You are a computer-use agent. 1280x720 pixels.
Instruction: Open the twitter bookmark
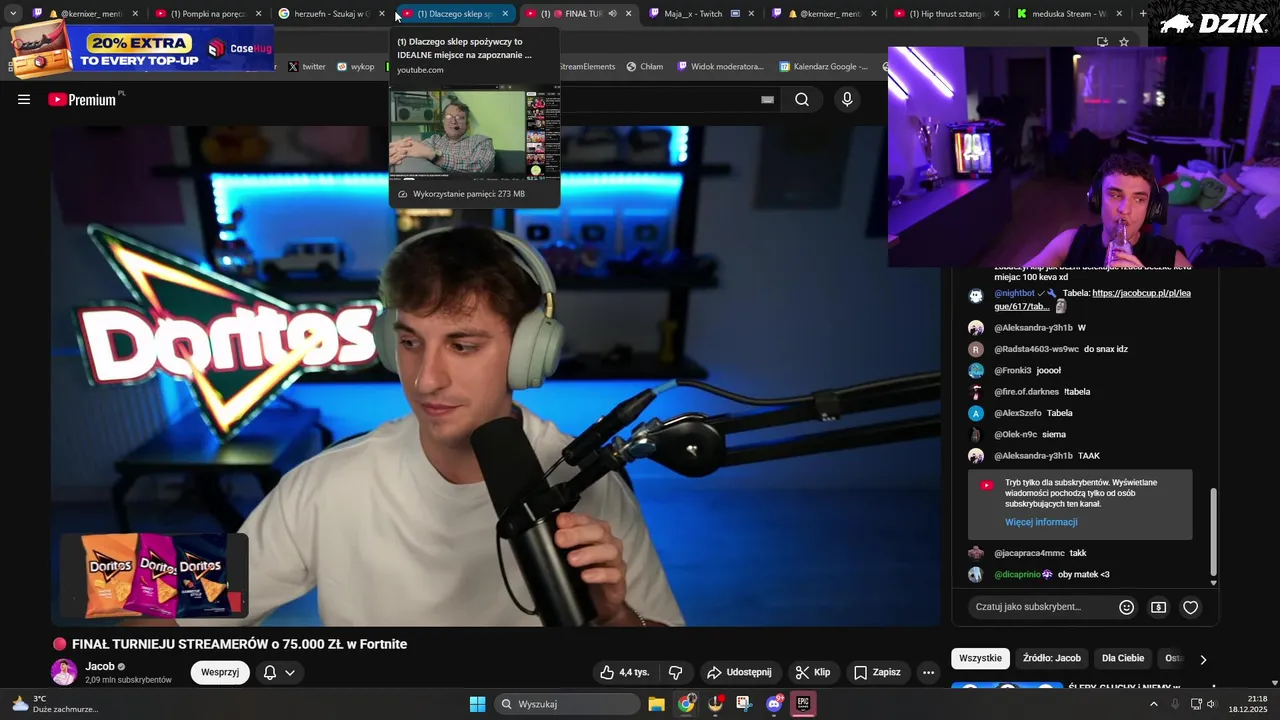[306, 67]
